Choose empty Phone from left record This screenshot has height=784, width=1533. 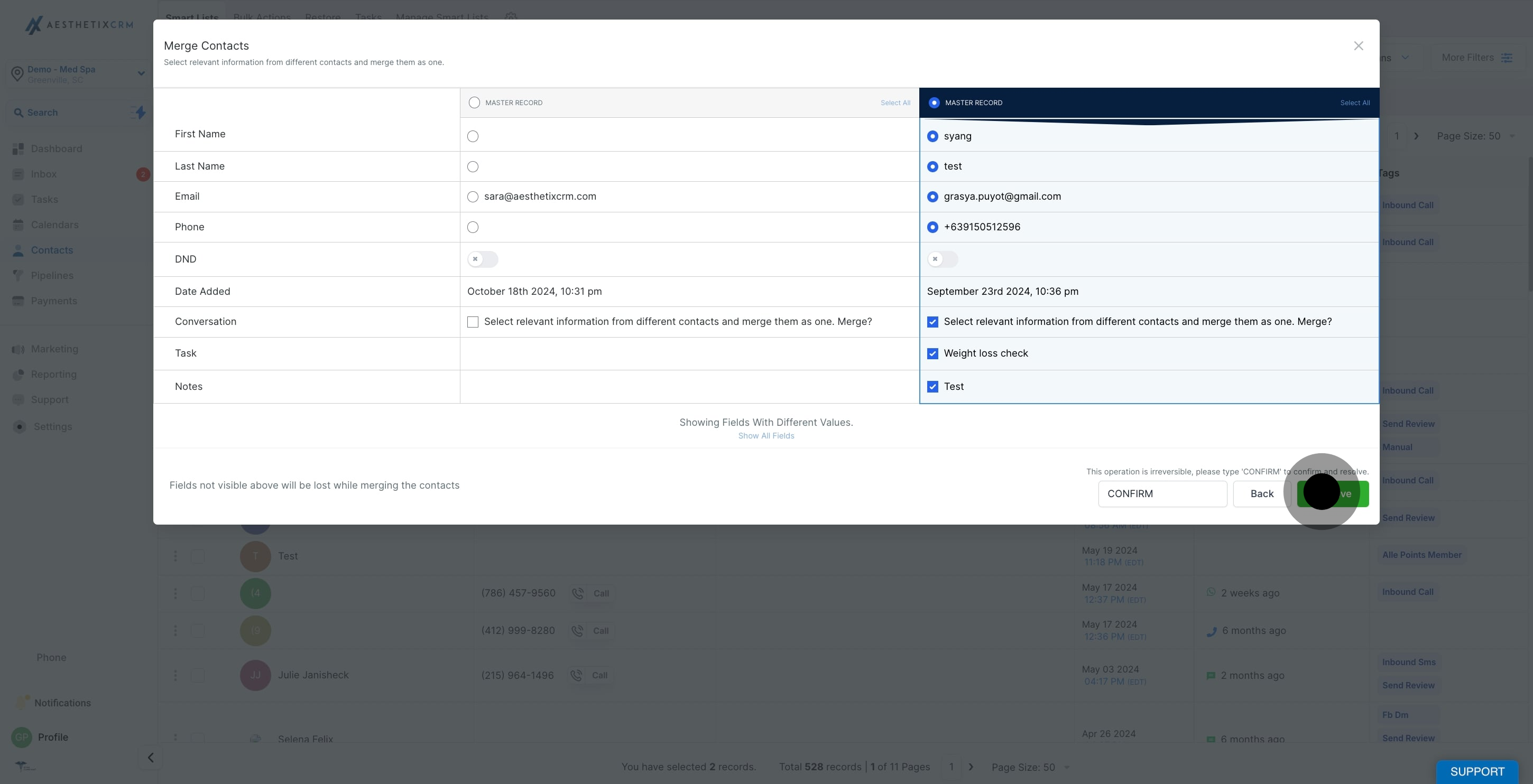(x=473, y=227)
